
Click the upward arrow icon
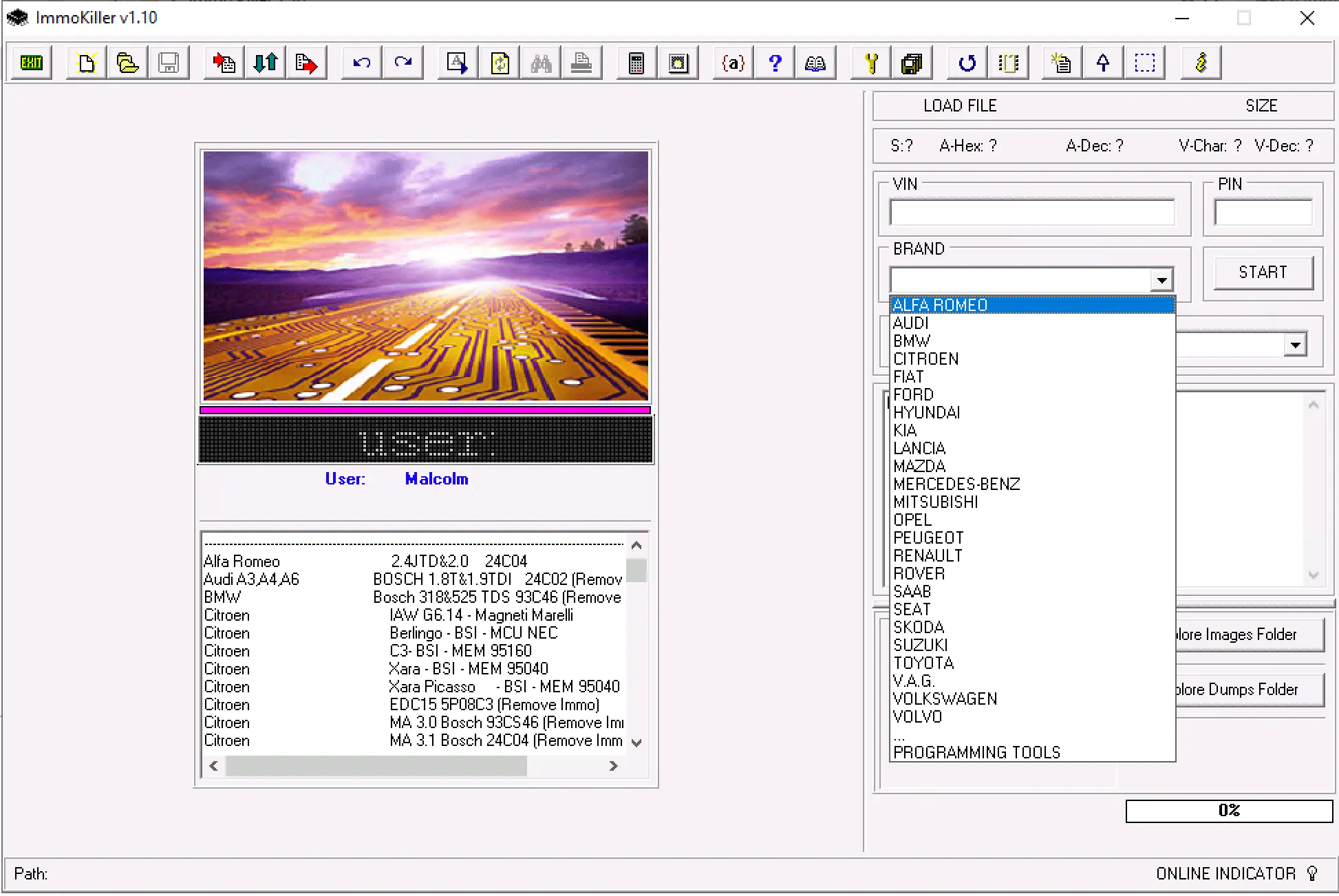point(1103,63)
